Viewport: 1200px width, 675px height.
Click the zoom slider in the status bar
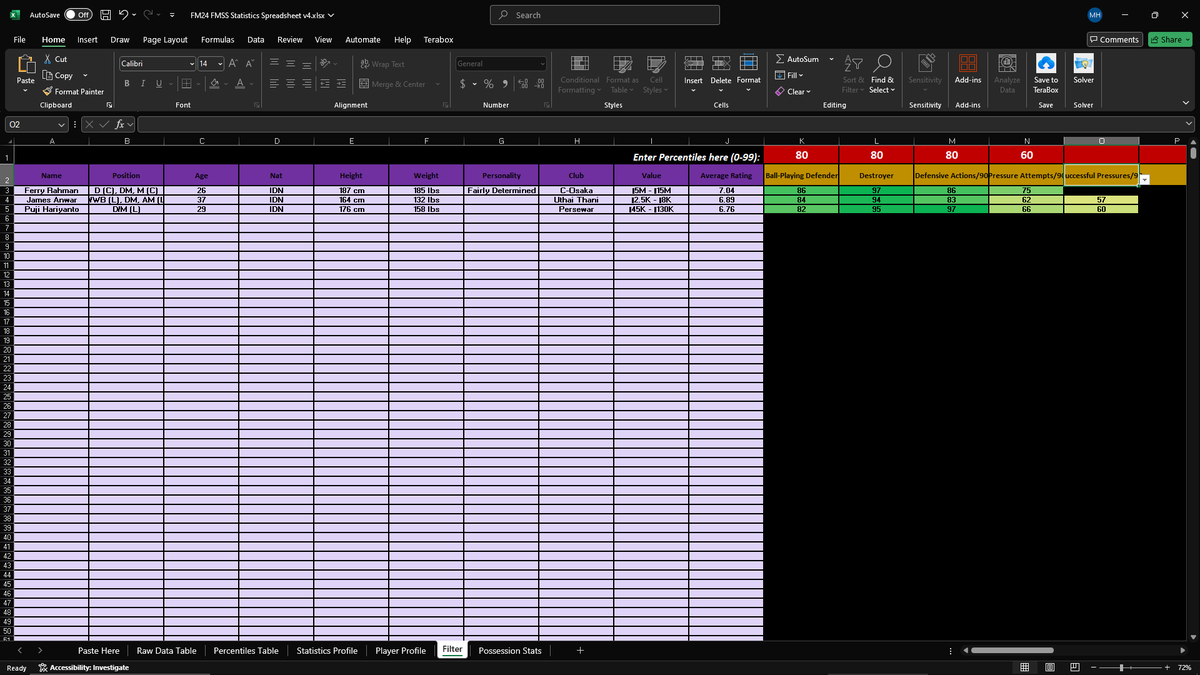pos(1129,667)
